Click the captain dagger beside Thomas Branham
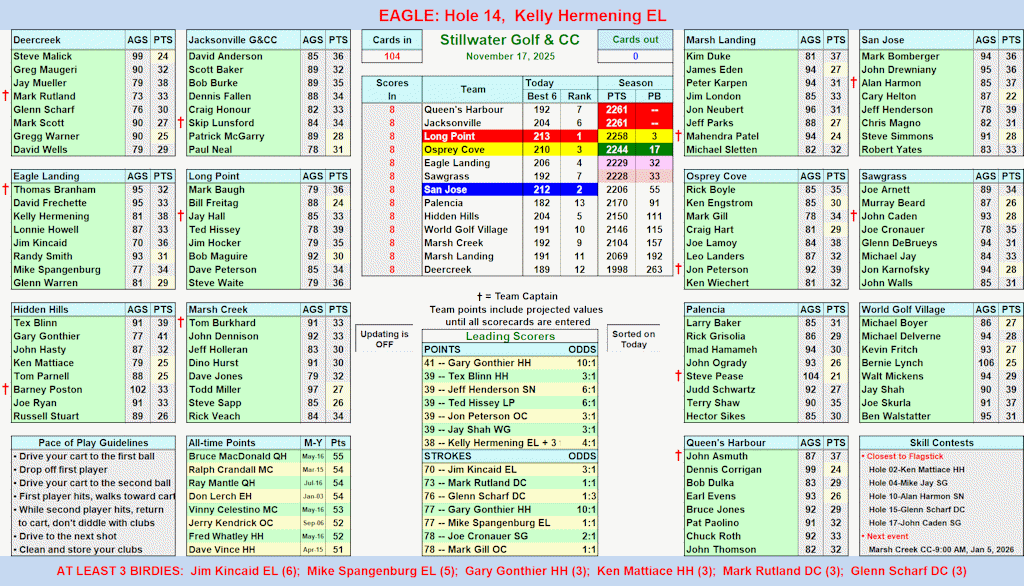 point(5,189)
